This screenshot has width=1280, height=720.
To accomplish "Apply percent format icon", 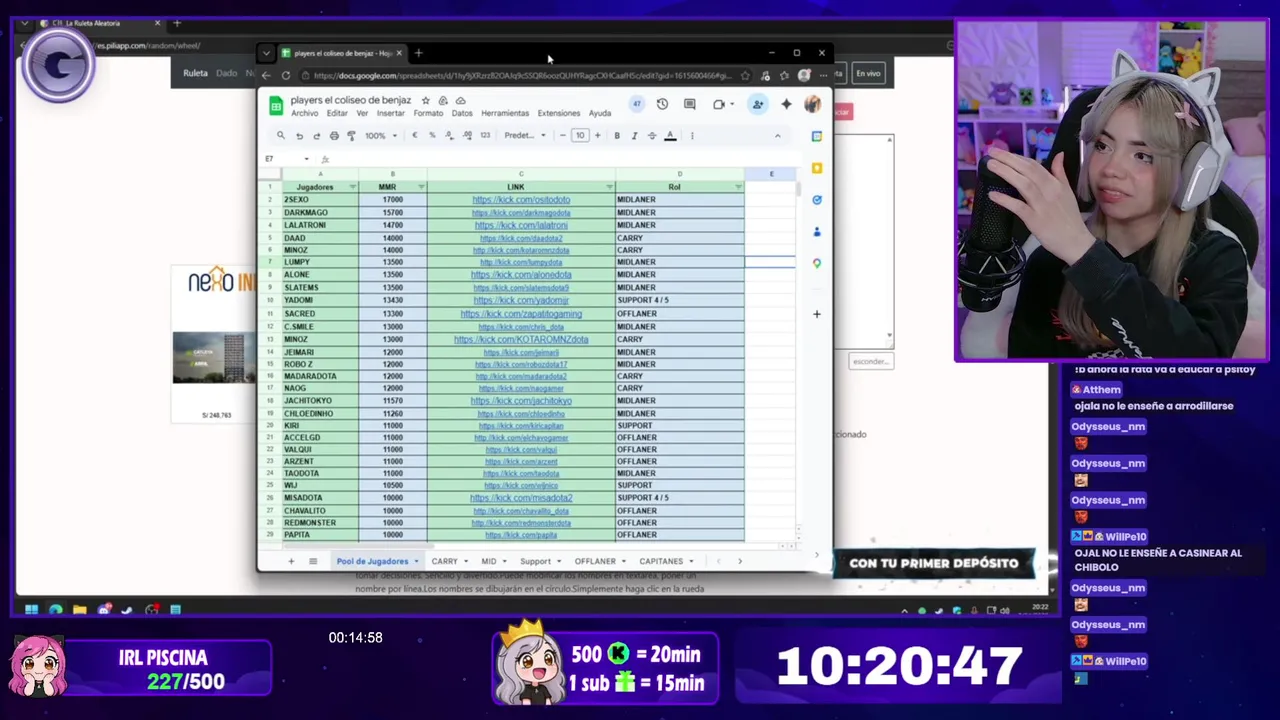I will [x=432, y=136].
